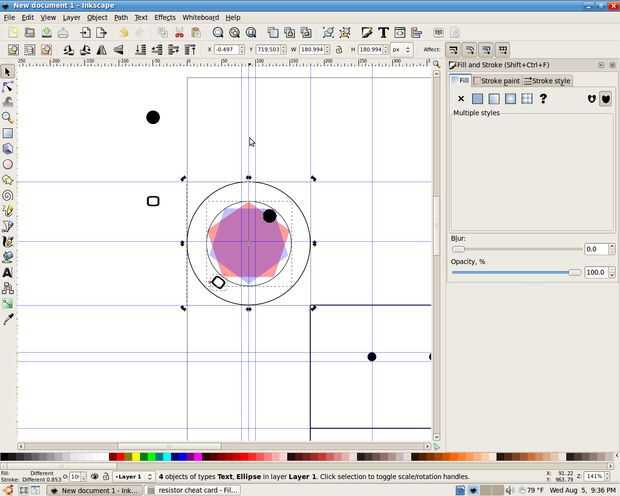The height and width of the screenshot is (496, 620).
Task: Select the Tweak tool
Action: pos(8,102)
